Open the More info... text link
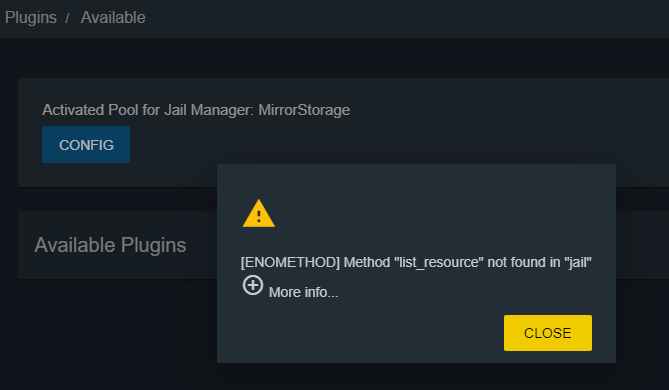Screen dimensions: 669x390 click(303, 292)
